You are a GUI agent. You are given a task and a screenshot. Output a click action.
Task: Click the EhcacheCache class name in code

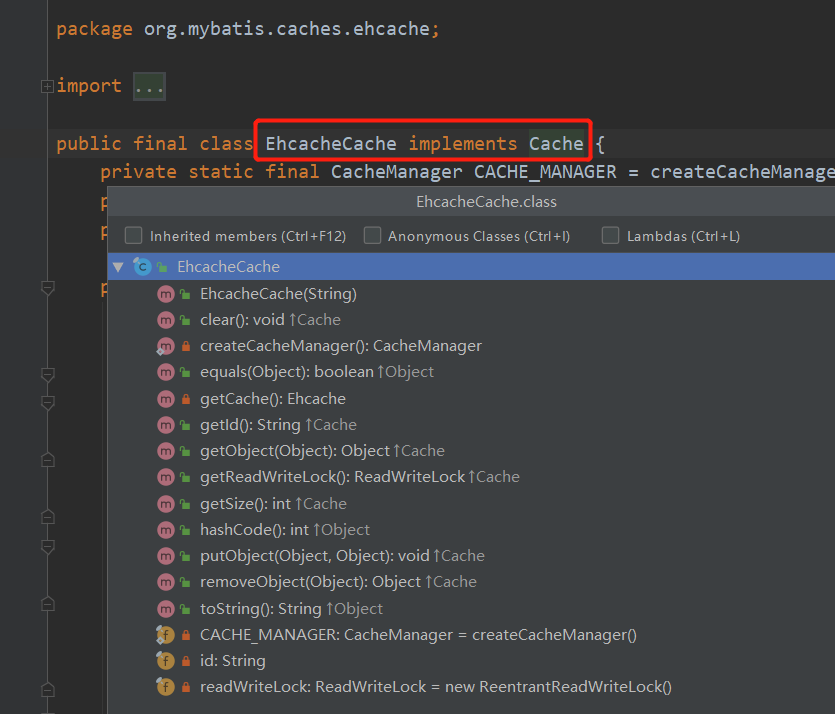pyautogui.click(x=331, y=144)
